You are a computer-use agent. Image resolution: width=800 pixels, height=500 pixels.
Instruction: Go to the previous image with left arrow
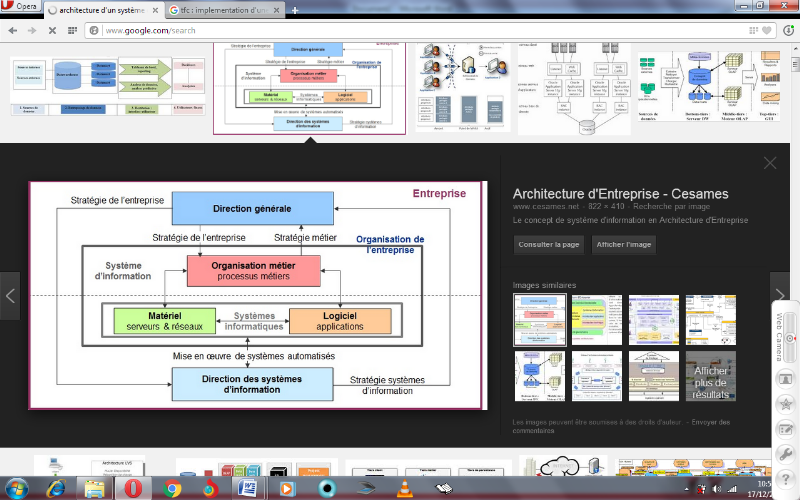(10, 296)
